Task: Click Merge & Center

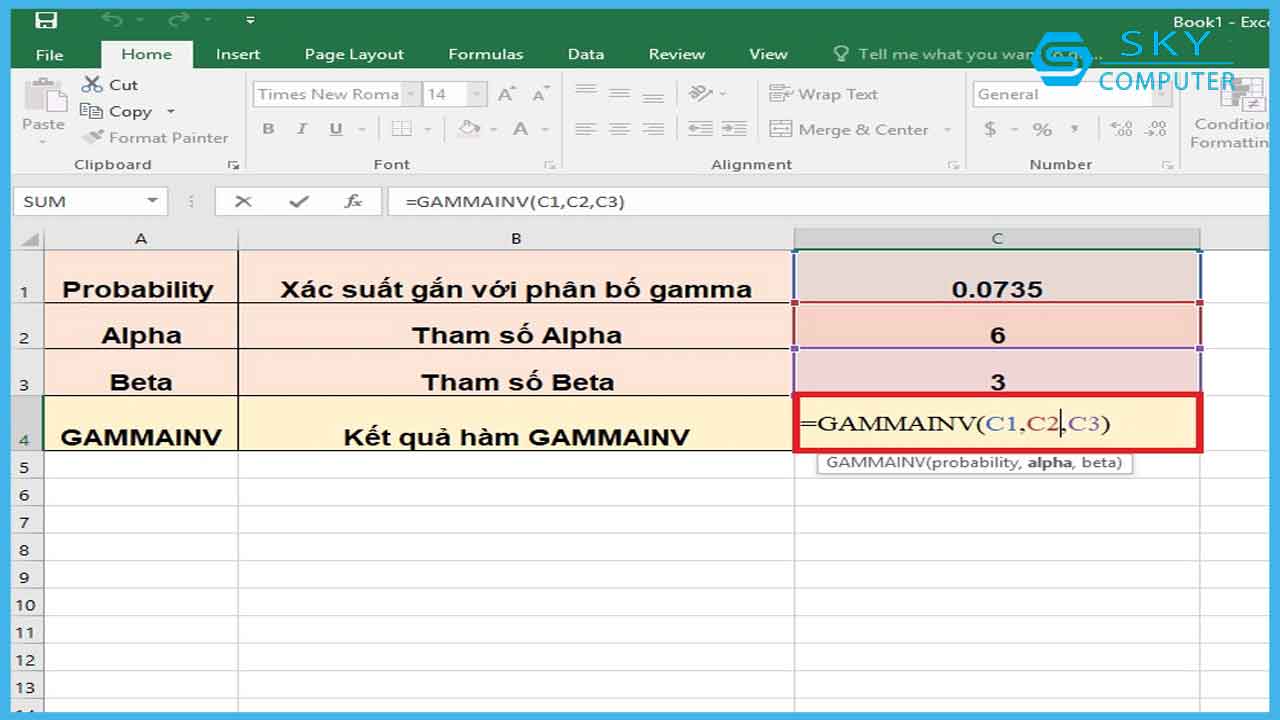Action: [849, 130]
